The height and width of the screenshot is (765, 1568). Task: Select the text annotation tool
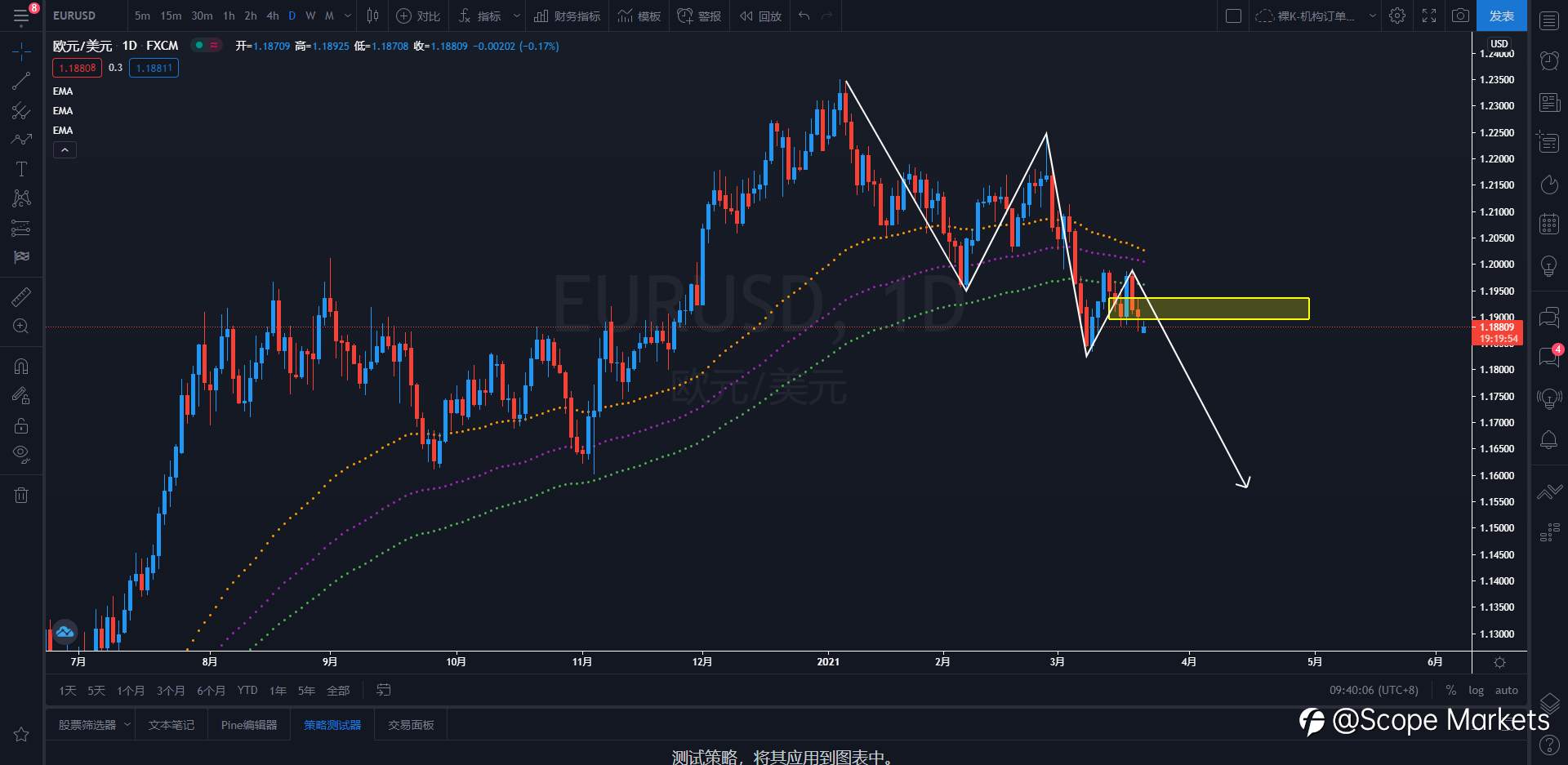pos(21,169)
